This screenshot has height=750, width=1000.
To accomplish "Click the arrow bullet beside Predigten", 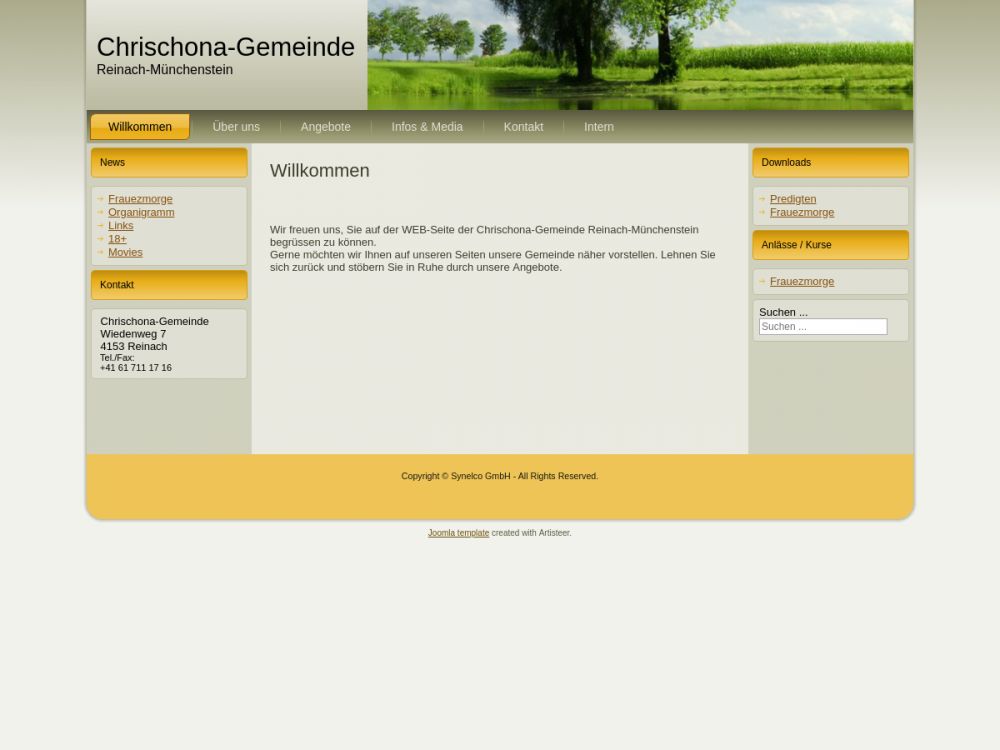I will point(762,199).
